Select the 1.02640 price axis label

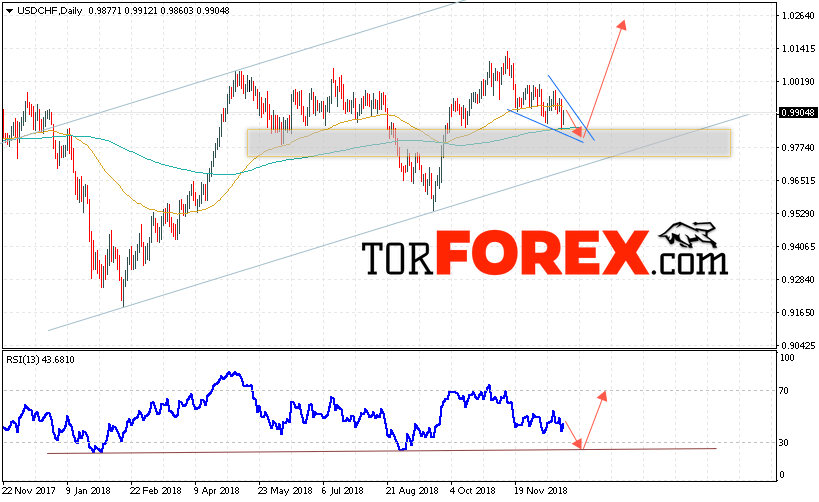[x=798, y=16]
